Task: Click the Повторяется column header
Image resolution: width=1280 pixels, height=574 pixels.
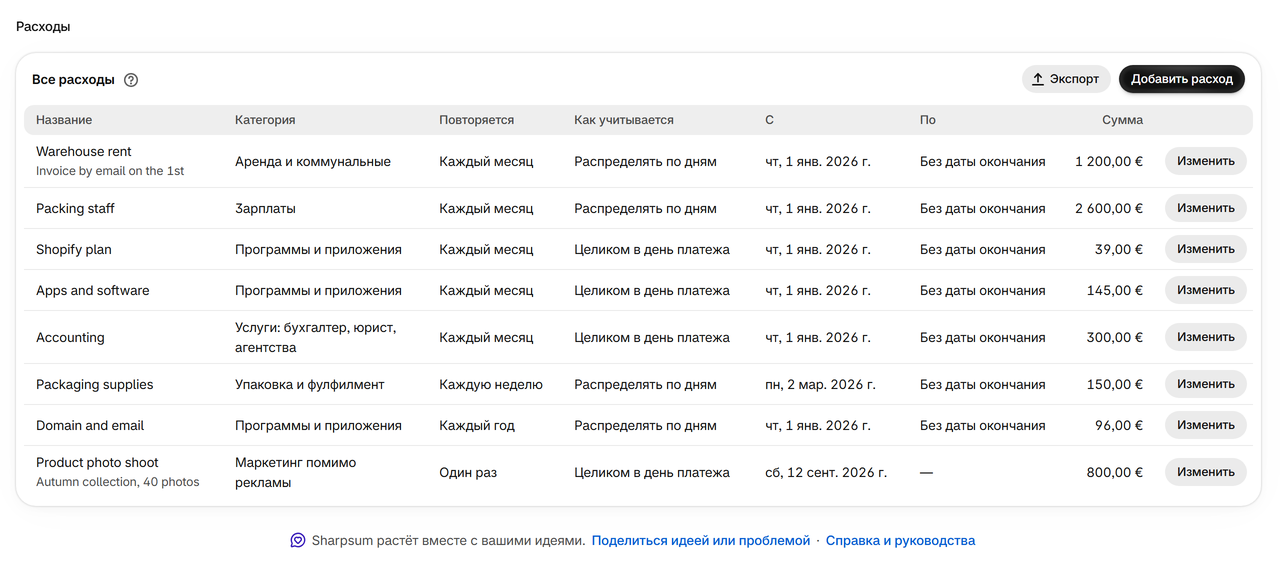Action: point(476,120)
